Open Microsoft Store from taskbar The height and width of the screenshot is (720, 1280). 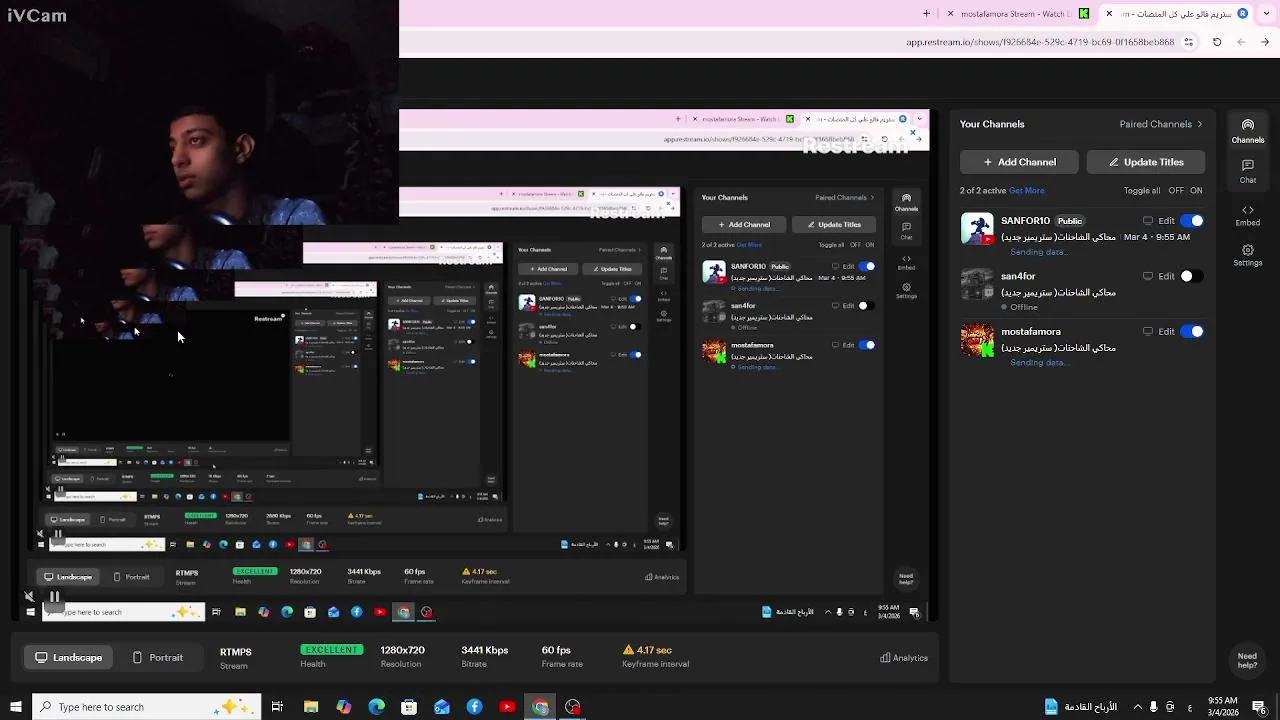[409, 707]
